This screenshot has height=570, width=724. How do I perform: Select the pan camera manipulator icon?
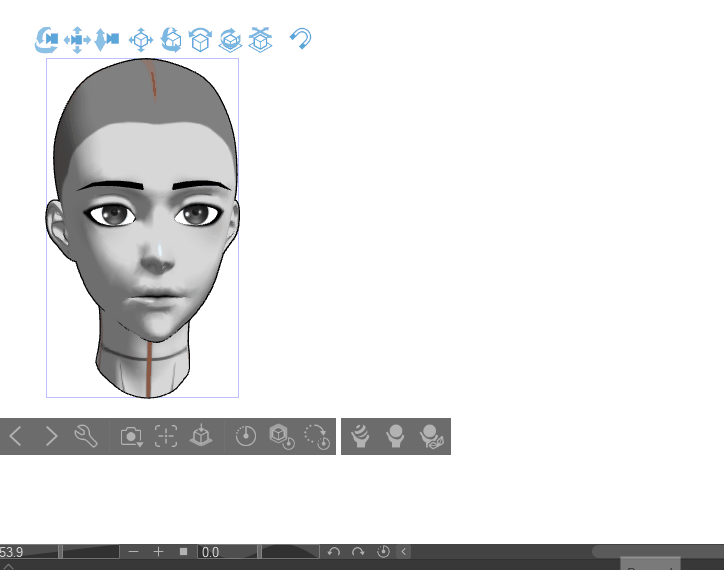click(x=77, y=40)
